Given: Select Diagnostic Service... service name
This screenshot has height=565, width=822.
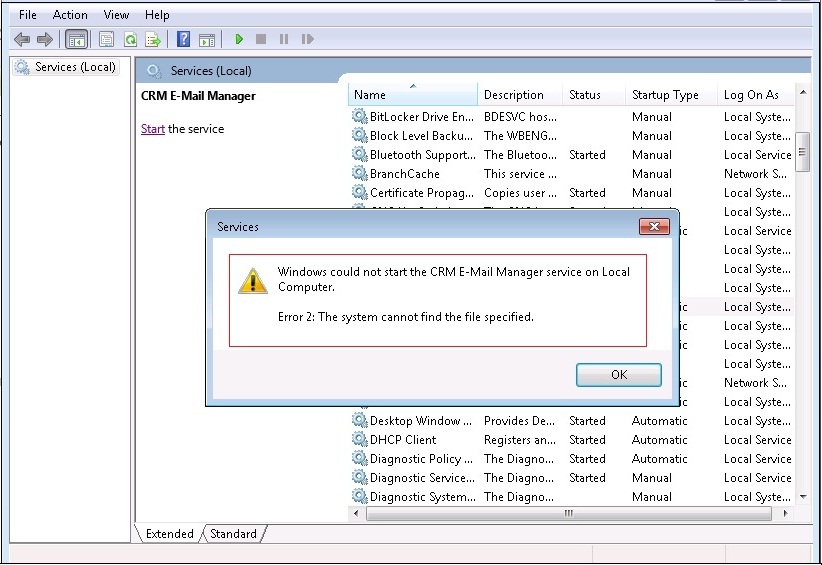Looking at the screenshot, I should 422,477.
